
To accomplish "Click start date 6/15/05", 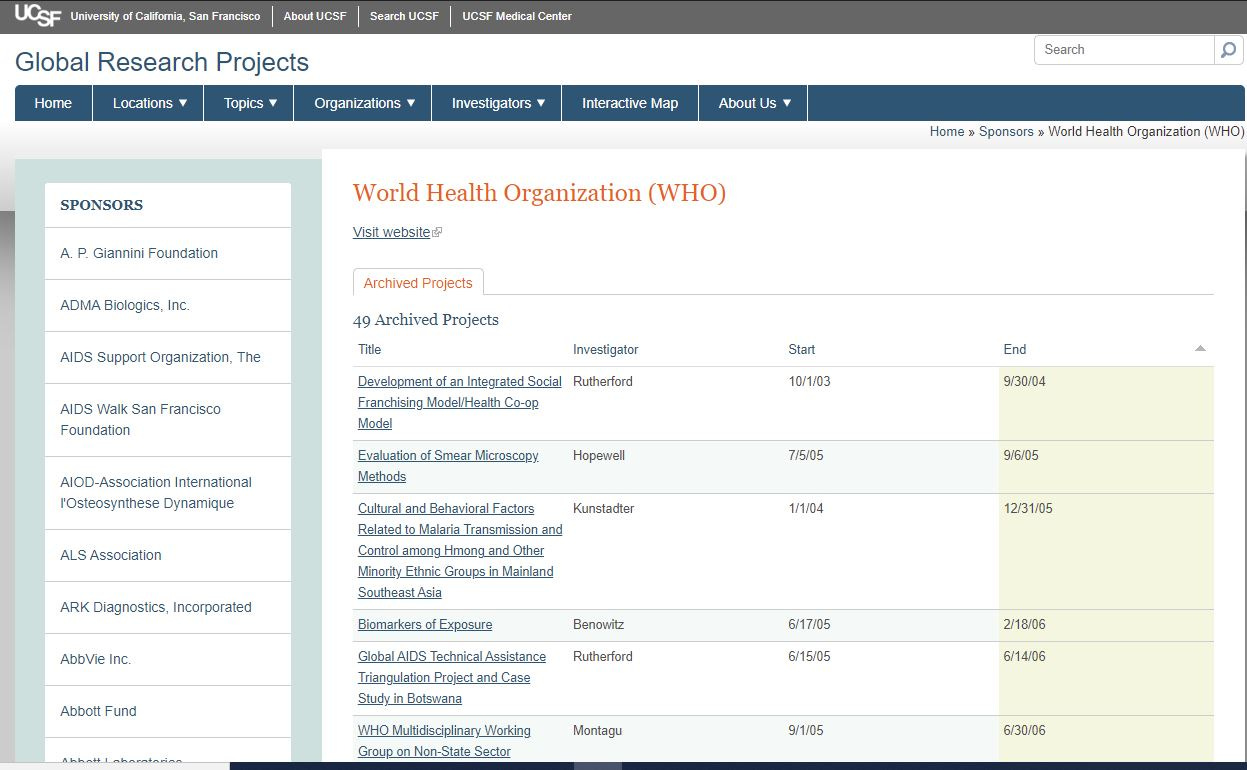I will (809, 656).
